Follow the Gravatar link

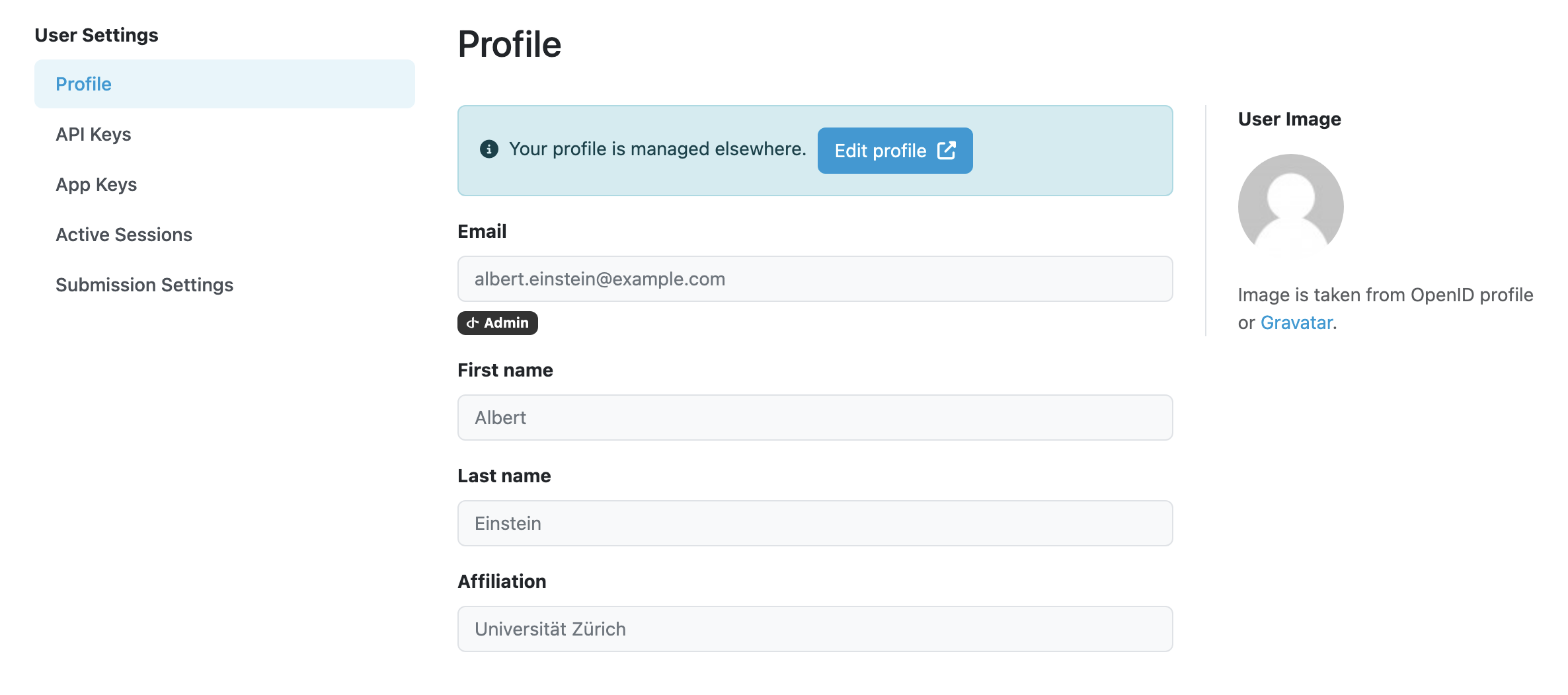(x=1296, y=322)
